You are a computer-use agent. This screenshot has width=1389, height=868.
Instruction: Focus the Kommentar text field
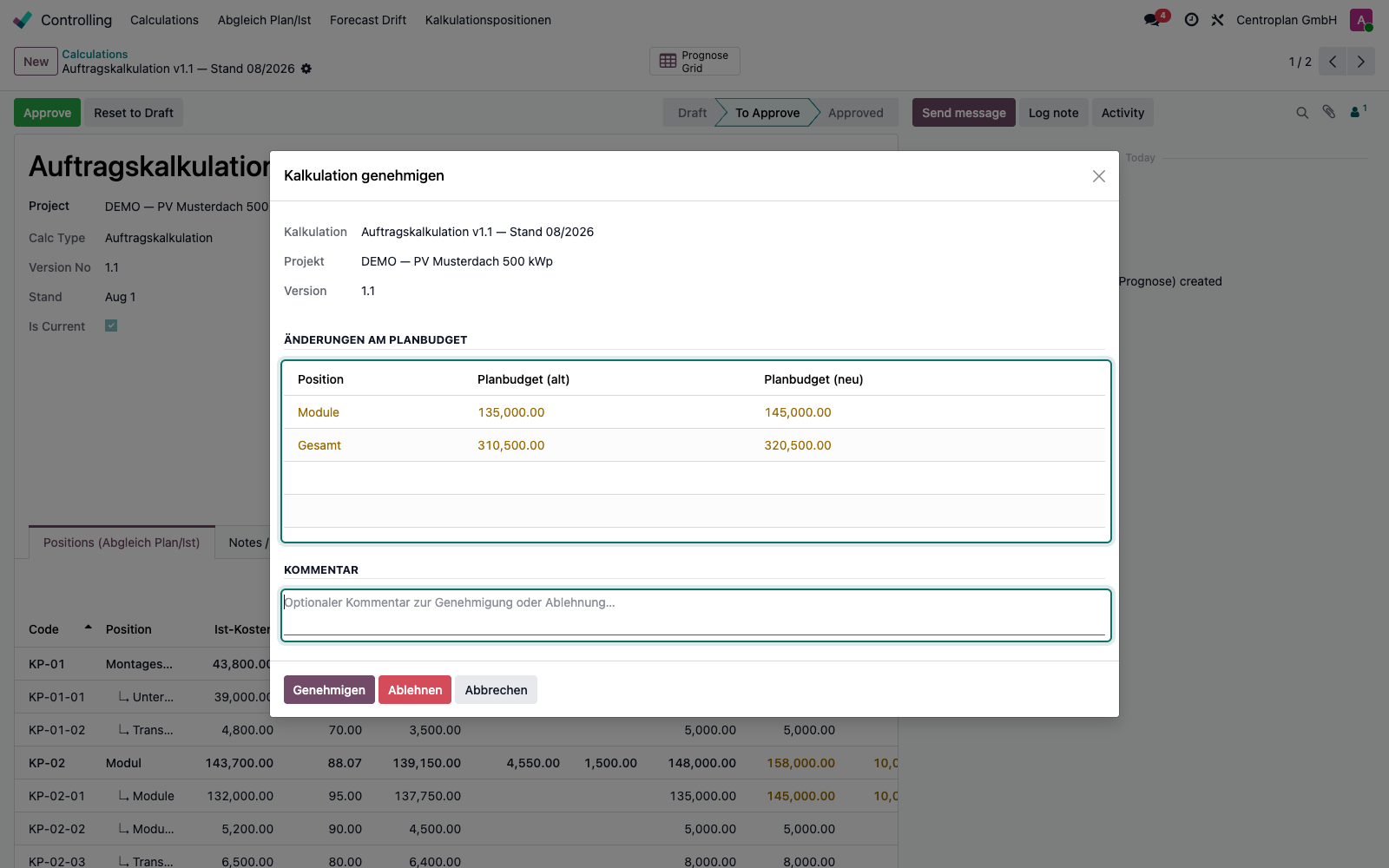[695, 615]
